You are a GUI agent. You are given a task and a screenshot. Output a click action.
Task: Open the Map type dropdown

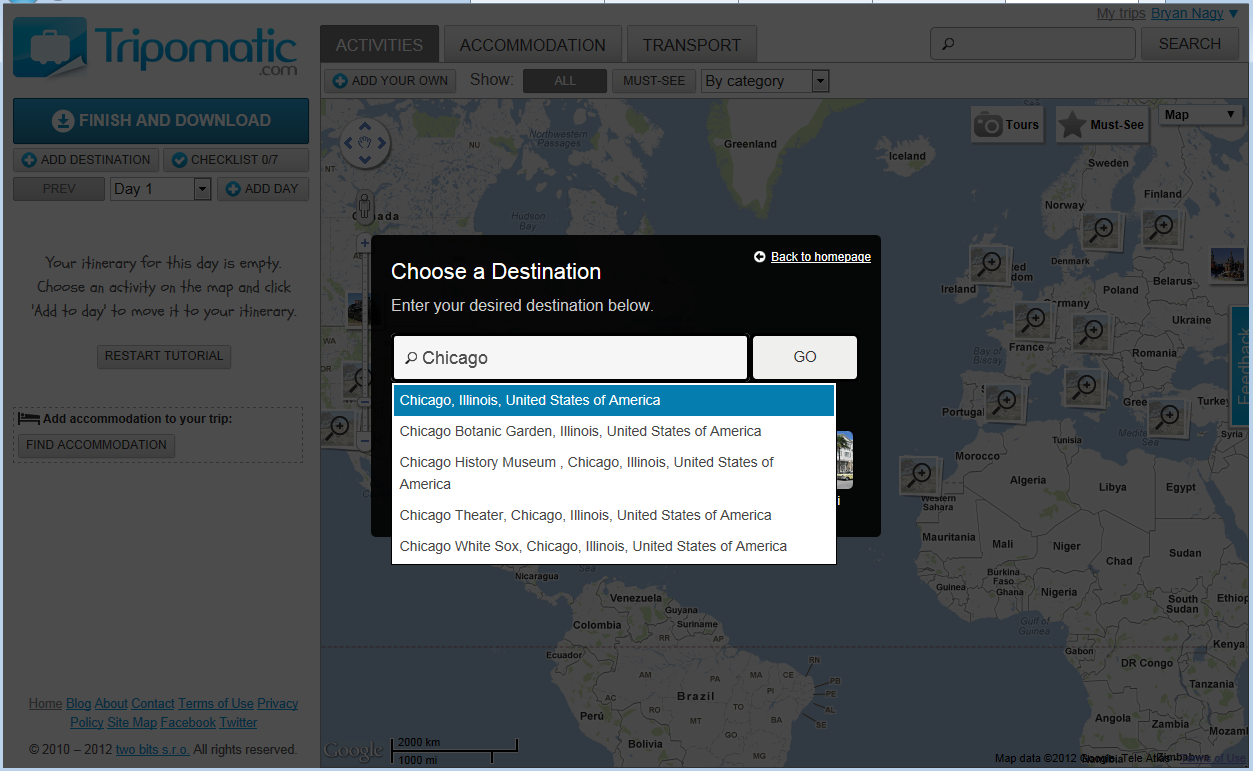(1199, 115)
